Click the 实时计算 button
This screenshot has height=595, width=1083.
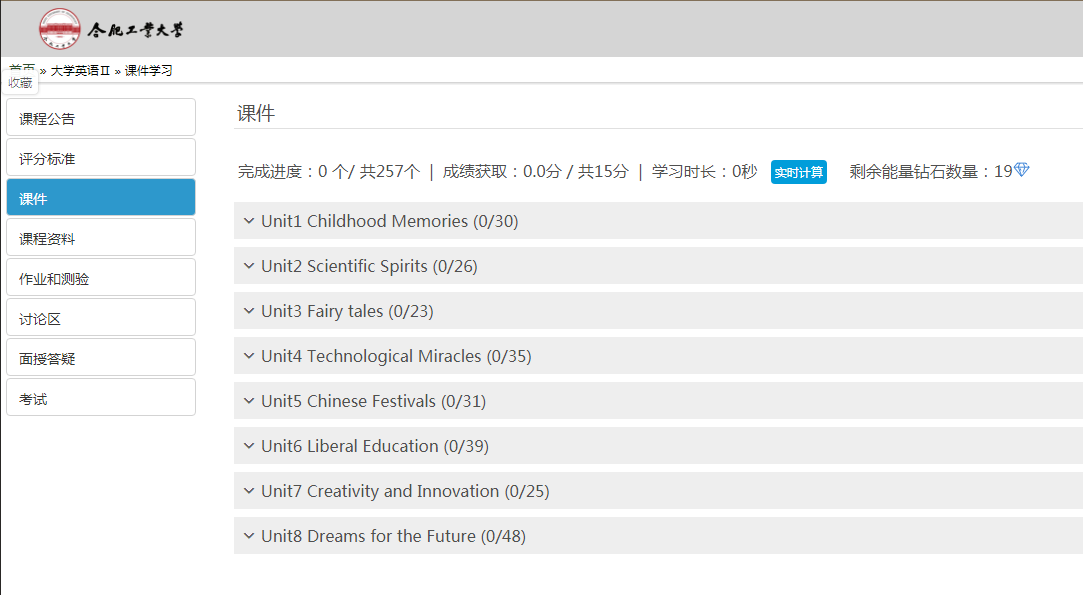tap(798, 172)
